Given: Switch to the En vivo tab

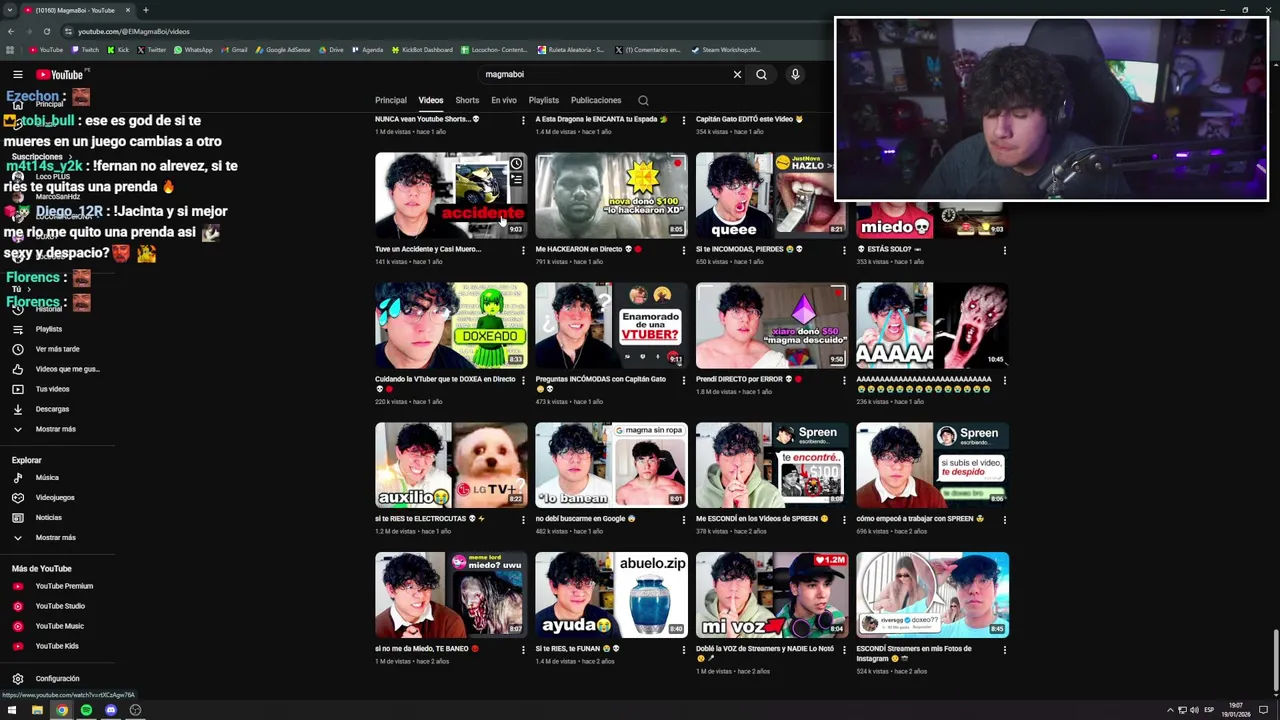Looking at the screenshot, I should pyautogui.click(x=504, y=100).
